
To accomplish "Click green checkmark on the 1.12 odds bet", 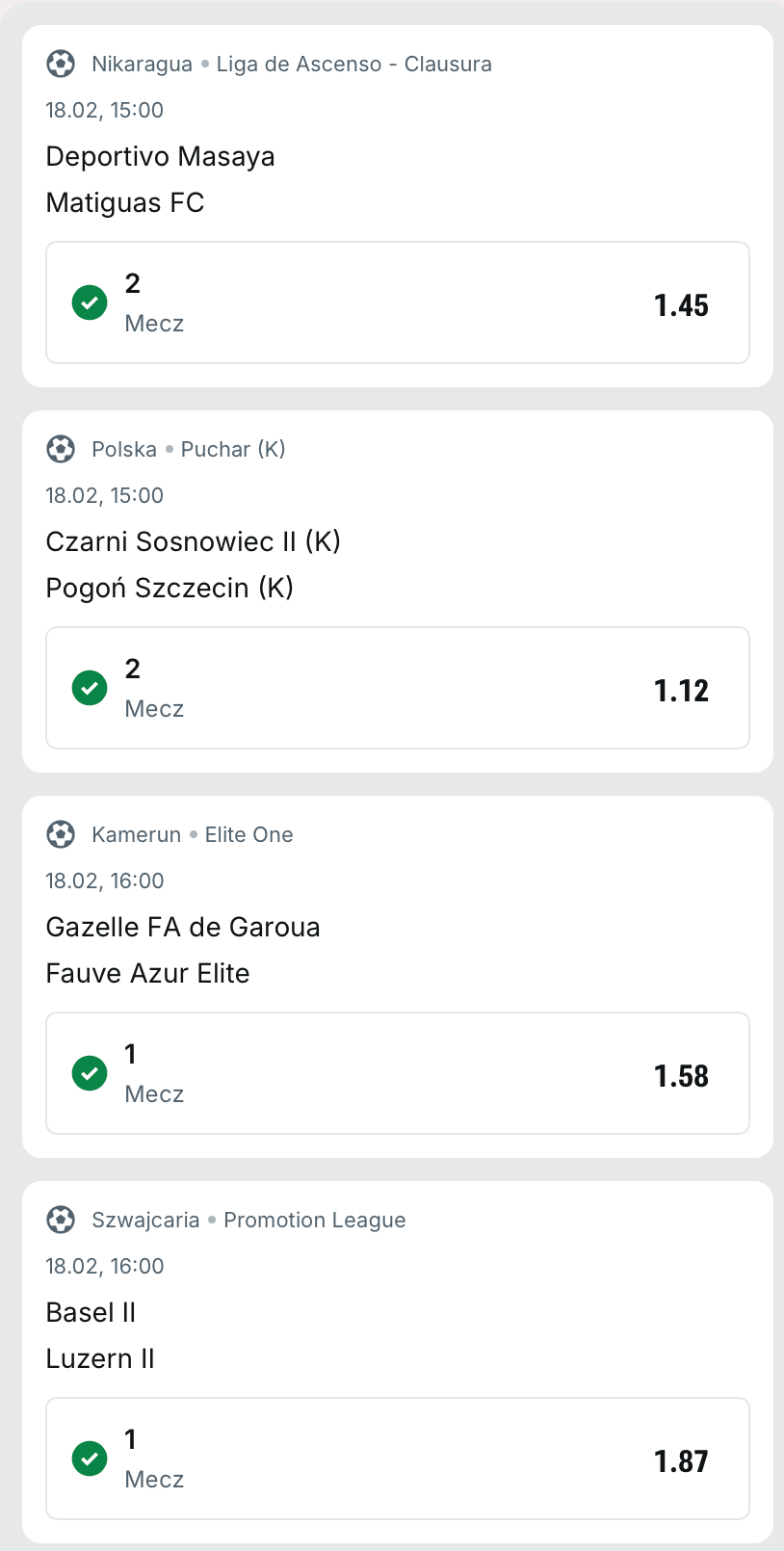I will (x=90, y=688).
